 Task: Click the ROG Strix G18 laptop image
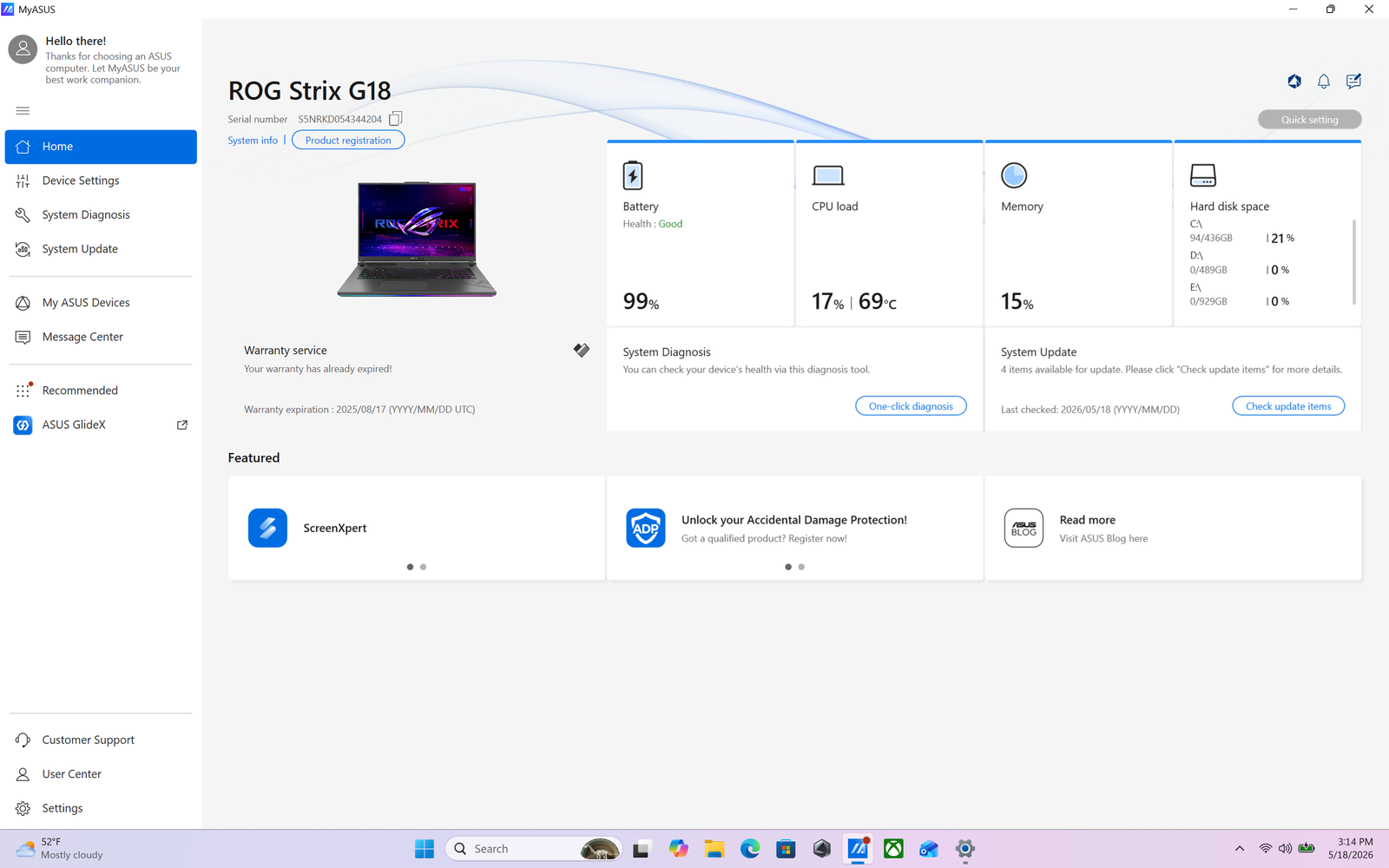pyautogui.click(x=417, y=239)
